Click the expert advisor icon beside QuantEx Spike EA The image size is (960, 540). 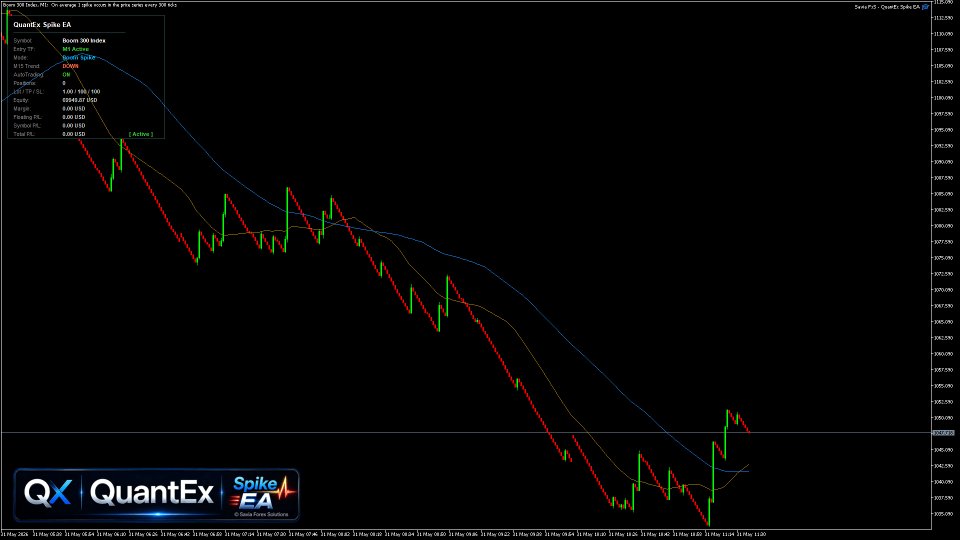click(x=926, y=7)
